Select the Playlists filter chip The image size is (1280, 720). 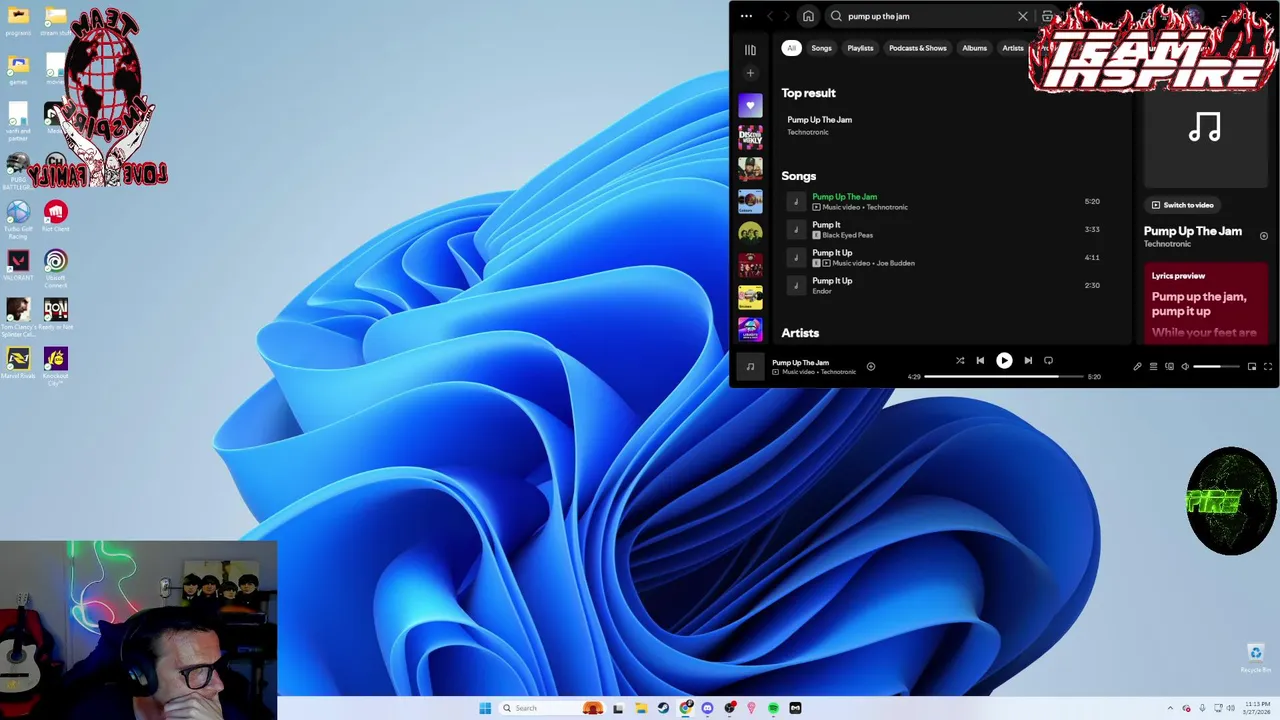click(x=860, y=48)
